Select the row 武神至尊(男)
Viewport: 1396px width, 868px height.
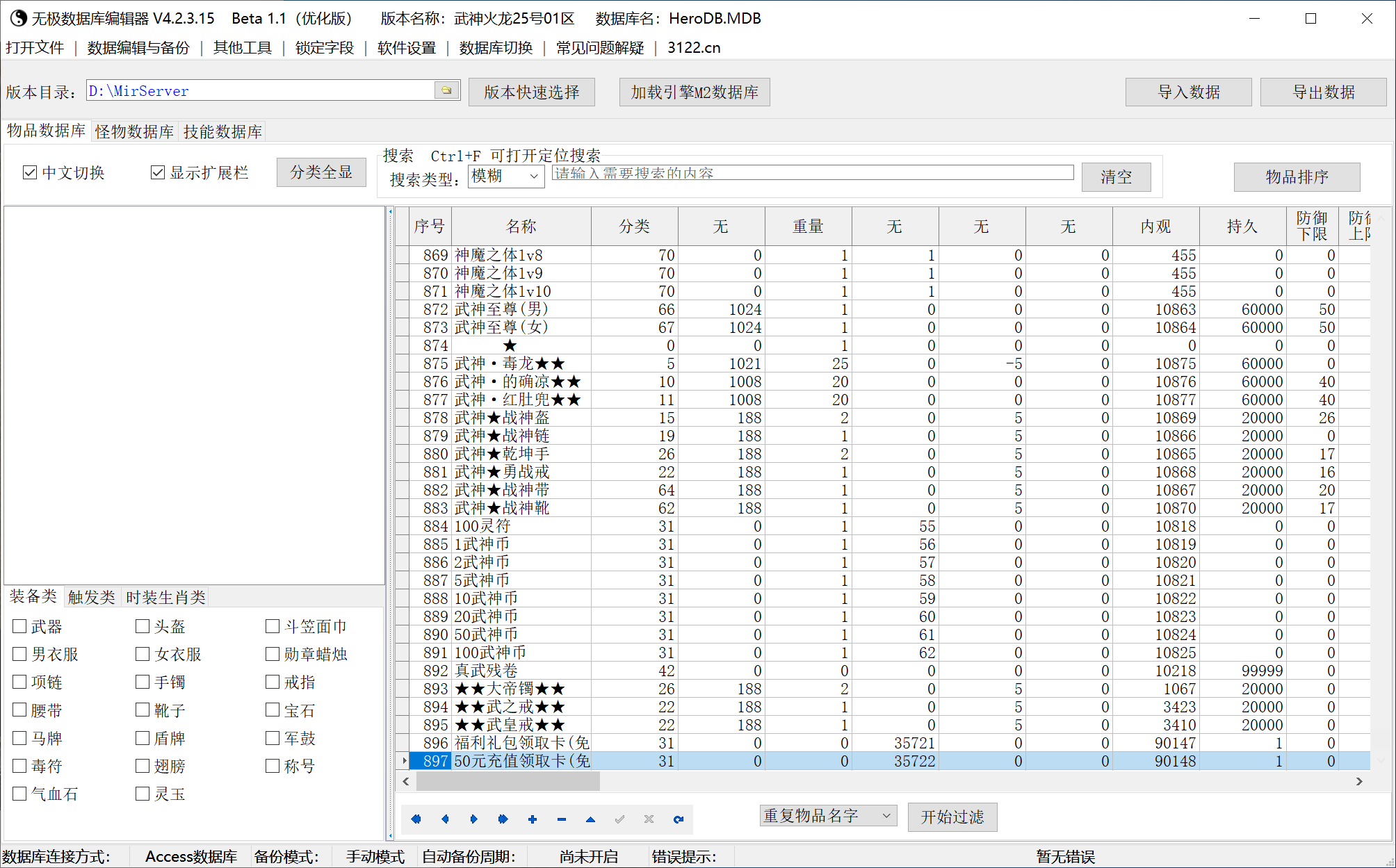coord(883,309)
